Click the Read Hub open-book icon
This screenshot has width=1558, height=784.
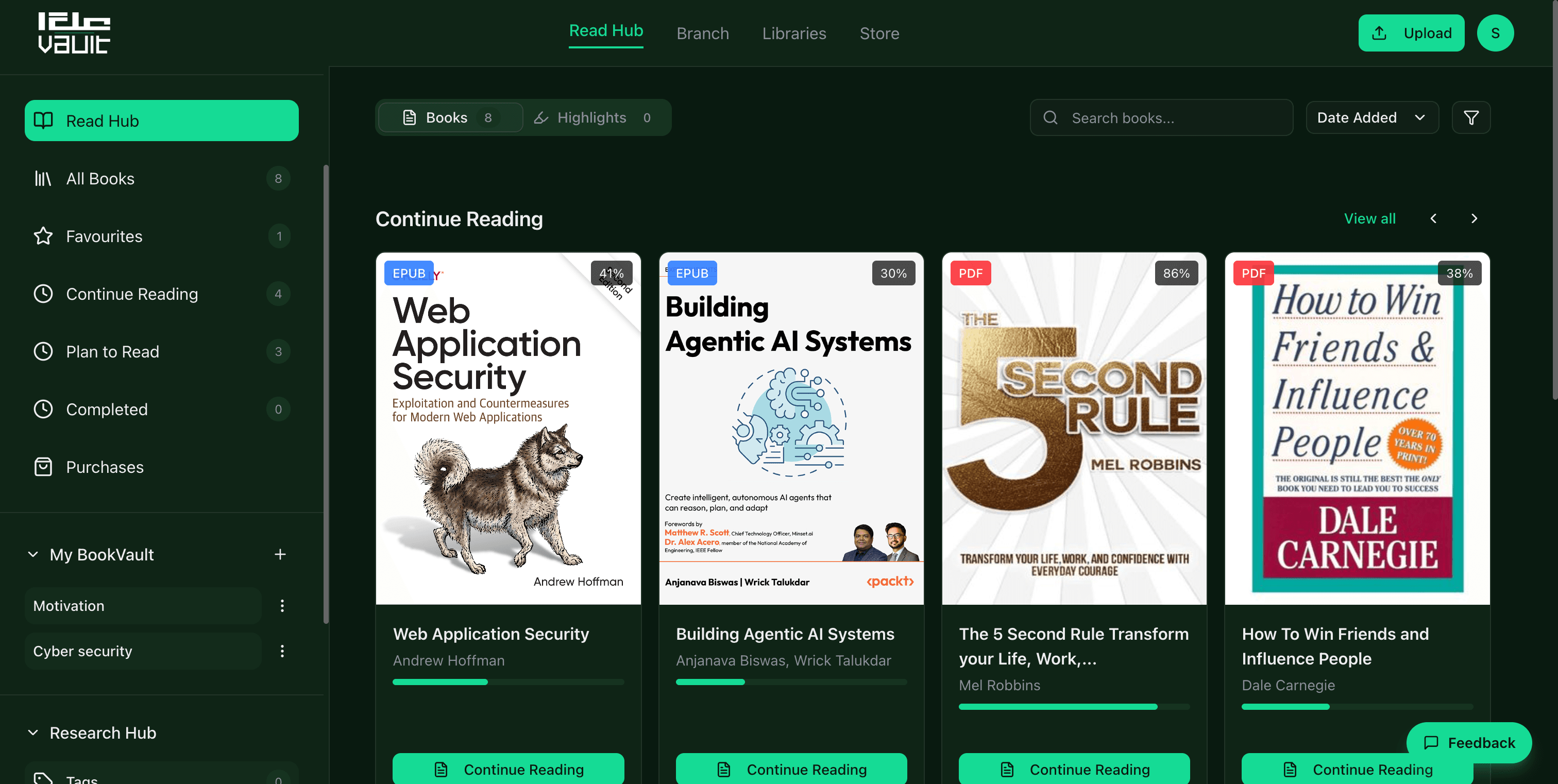coord(43,121)
